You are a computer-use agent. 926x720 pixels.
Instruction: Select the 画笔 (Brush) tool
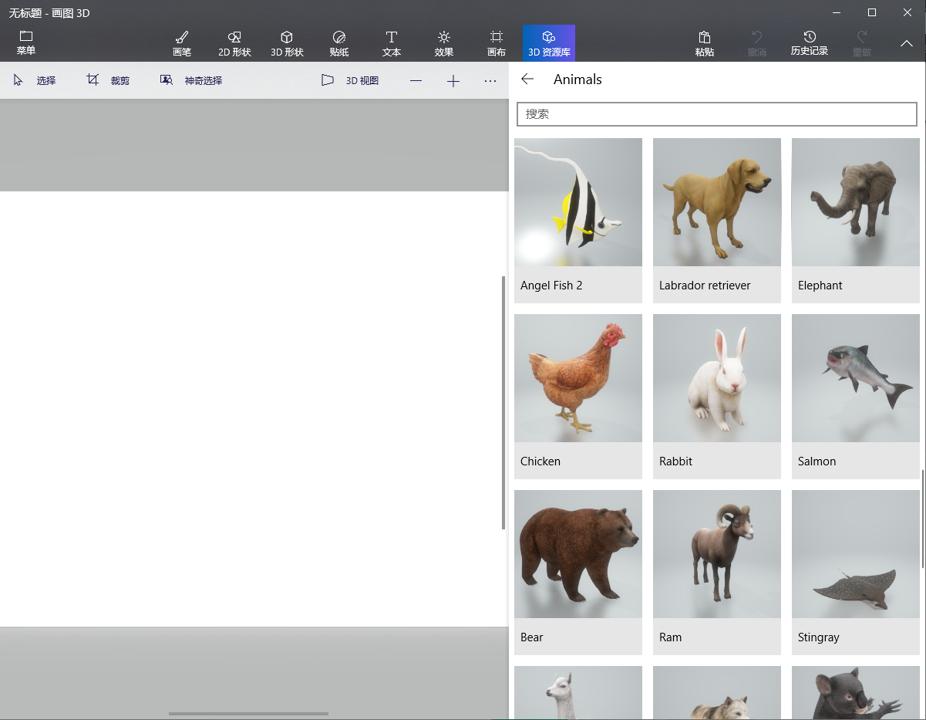pyautogui.click(x=182, y=42)
